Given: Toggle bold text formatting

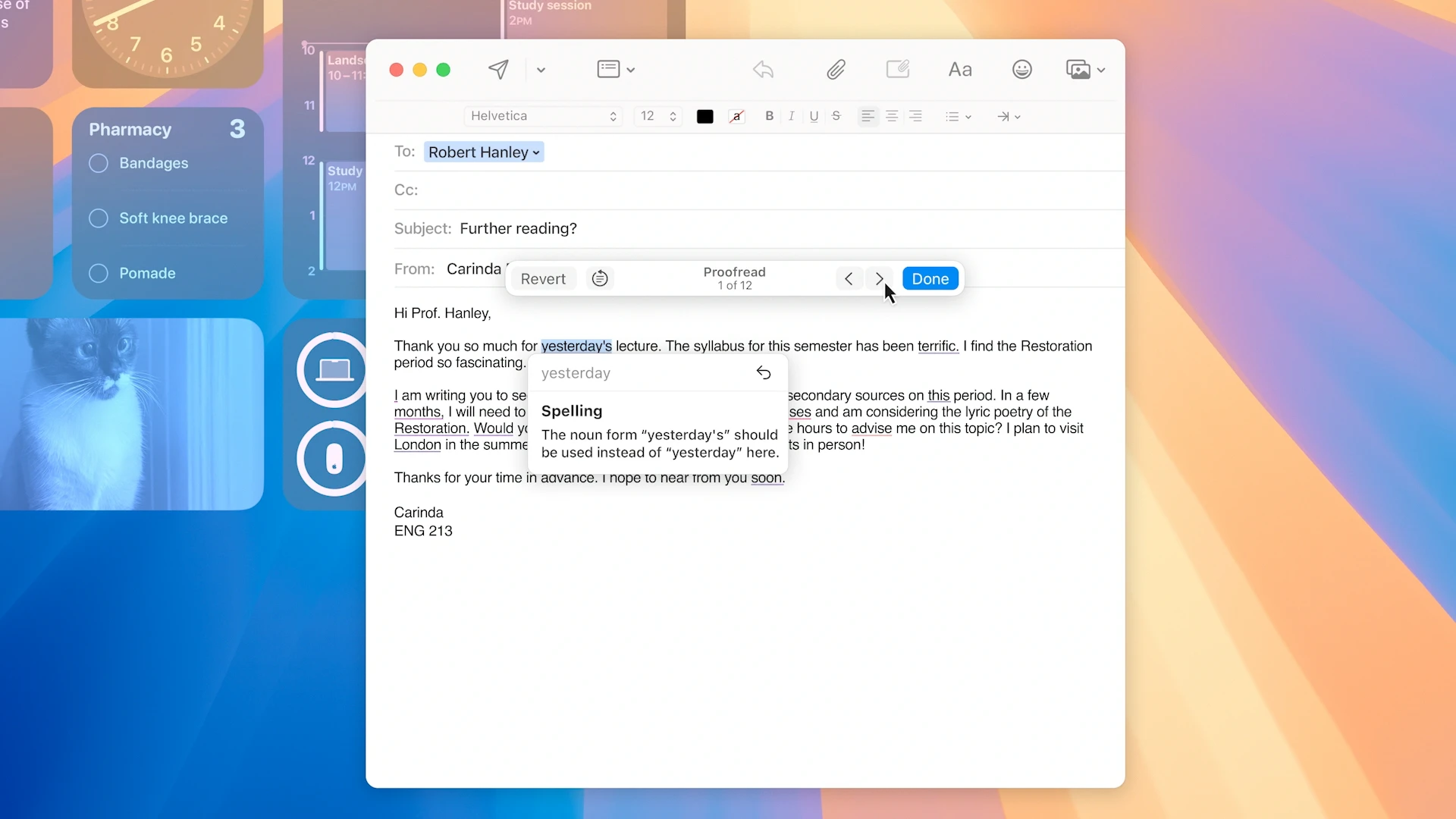Looking at the screenshot, I should pos(769,116).
